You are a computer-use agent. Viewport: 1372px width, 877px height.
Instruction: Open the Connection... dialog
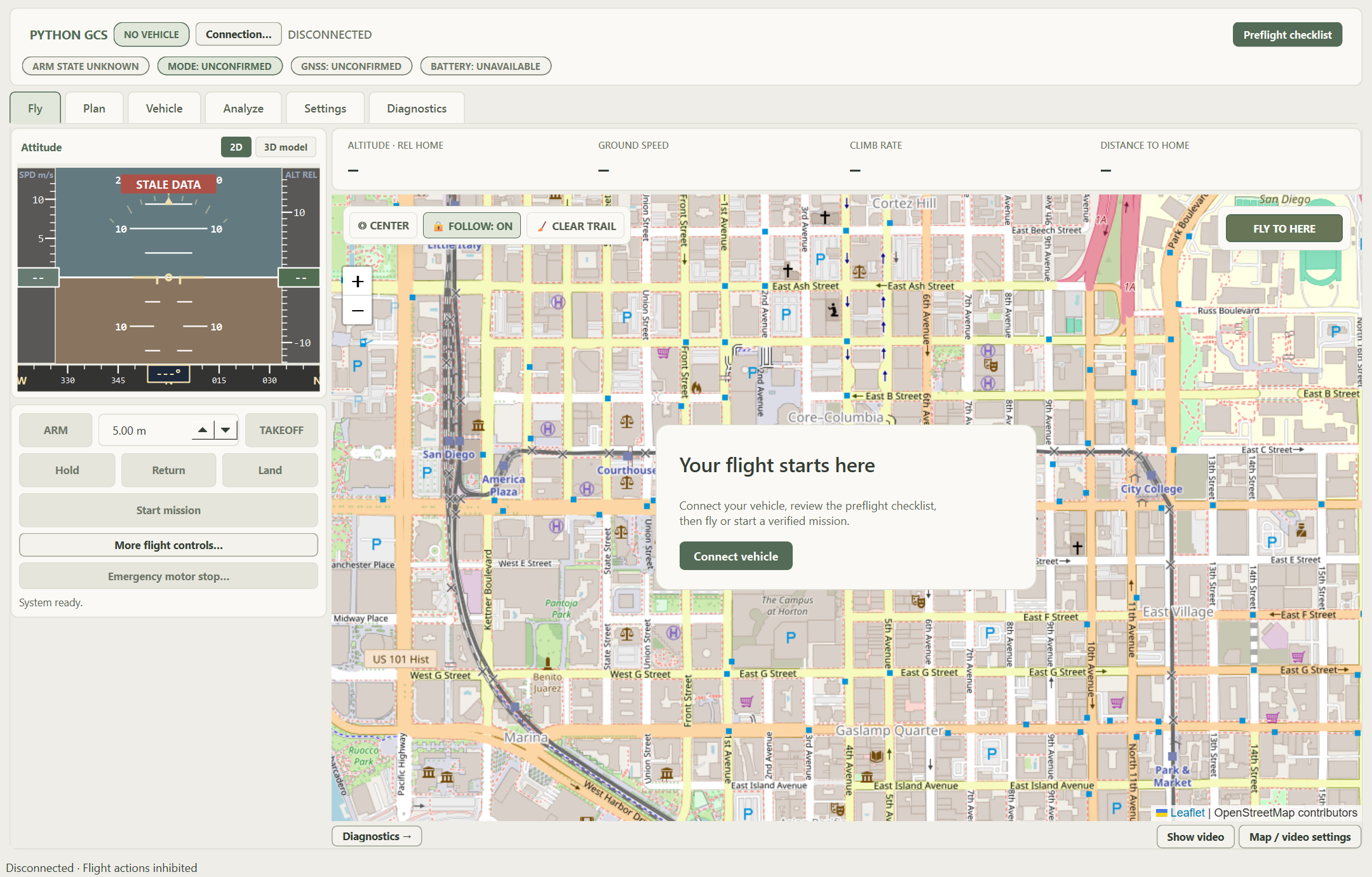click(x=238, y=34)
